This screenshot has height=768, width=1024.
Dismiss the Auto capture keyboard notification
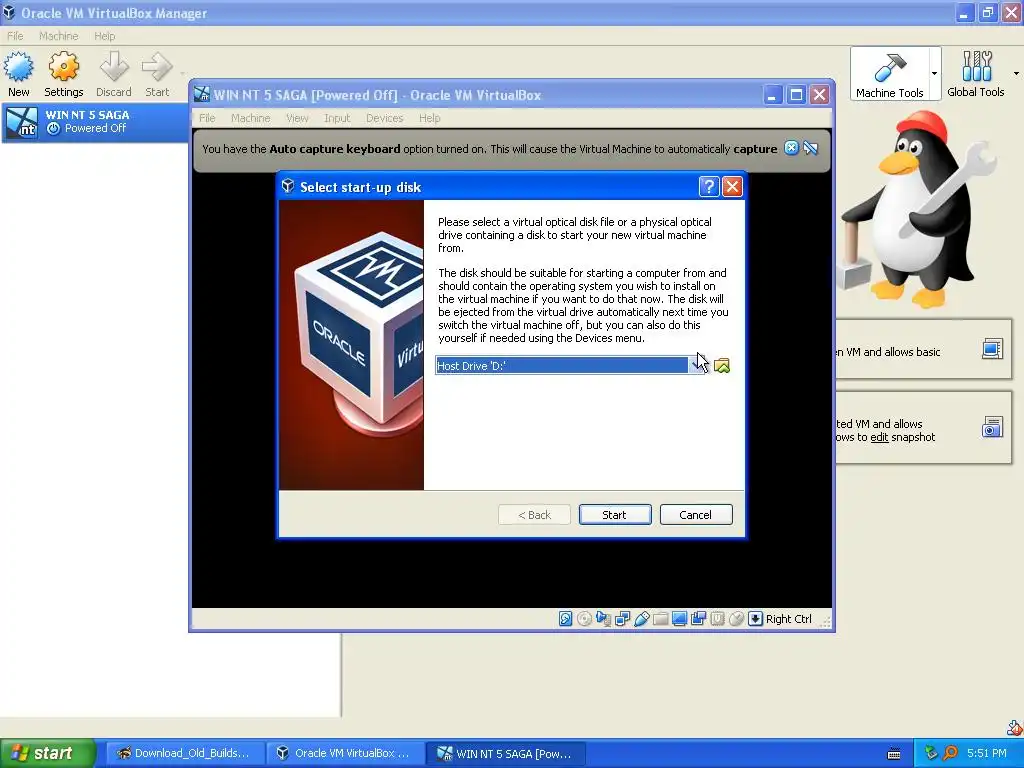tap(791, 148)
